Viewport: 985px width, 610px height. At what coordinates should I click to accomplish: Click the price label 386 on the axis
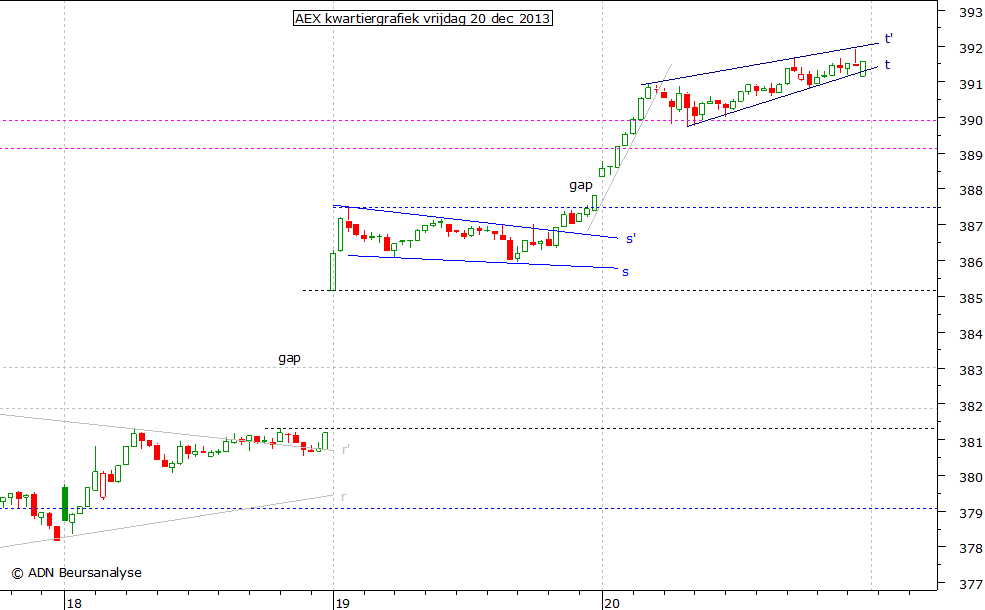click(971, 262)
